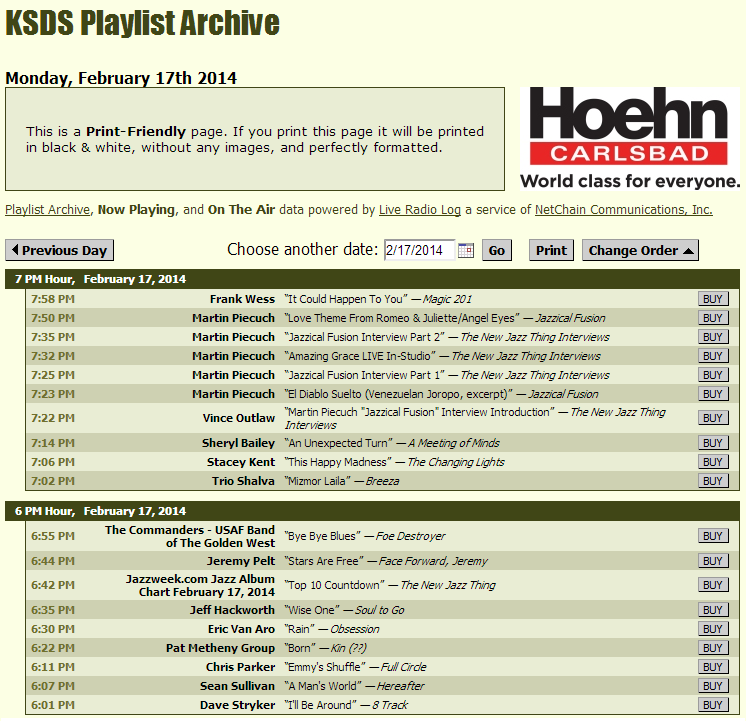Click the Hoehn Carlsbad advertisement banner

pyautogui.click(x=630, y=138)
